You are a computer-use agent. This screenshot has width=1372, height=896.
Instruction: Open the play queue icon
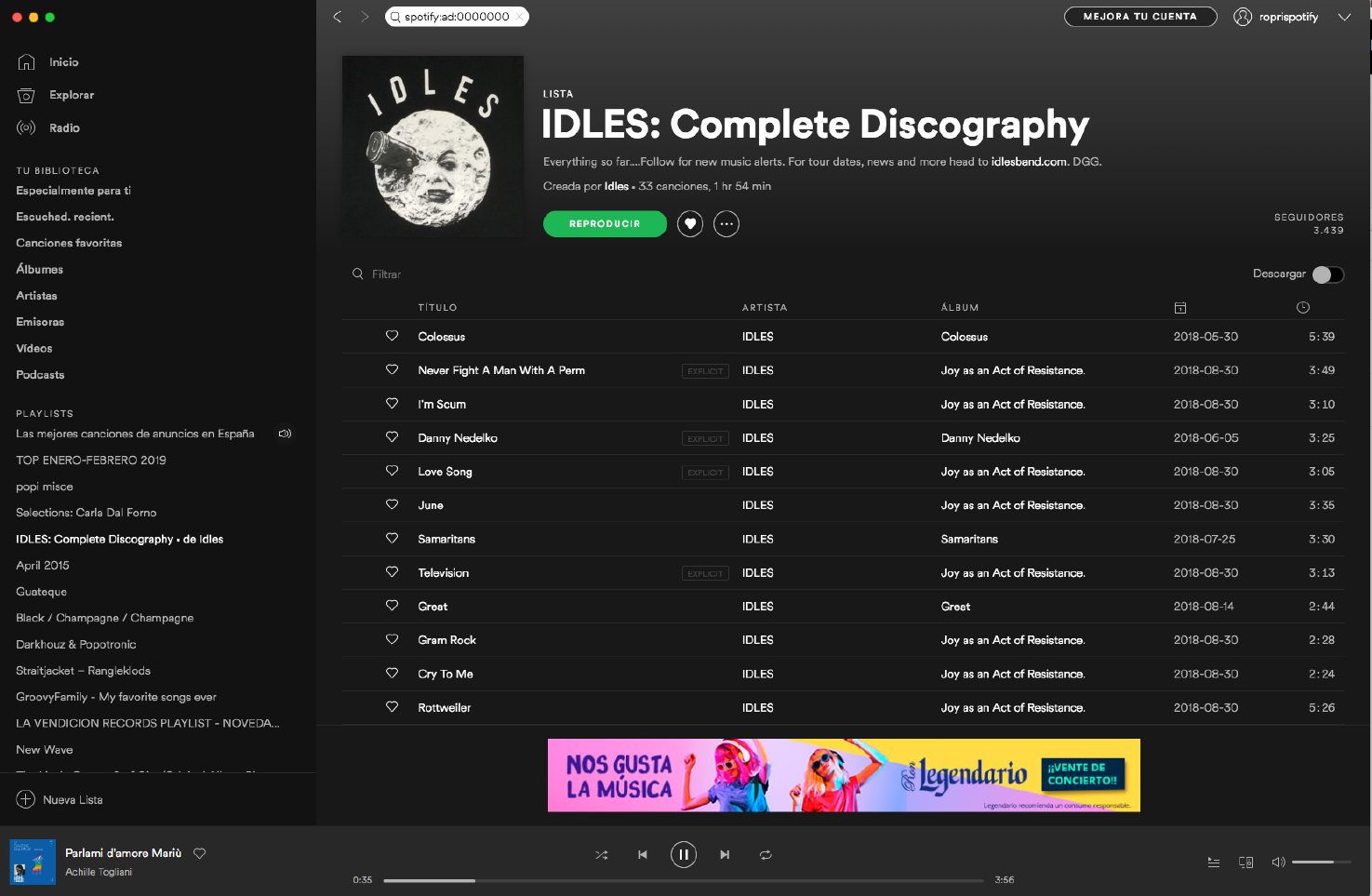point(1214,863)
